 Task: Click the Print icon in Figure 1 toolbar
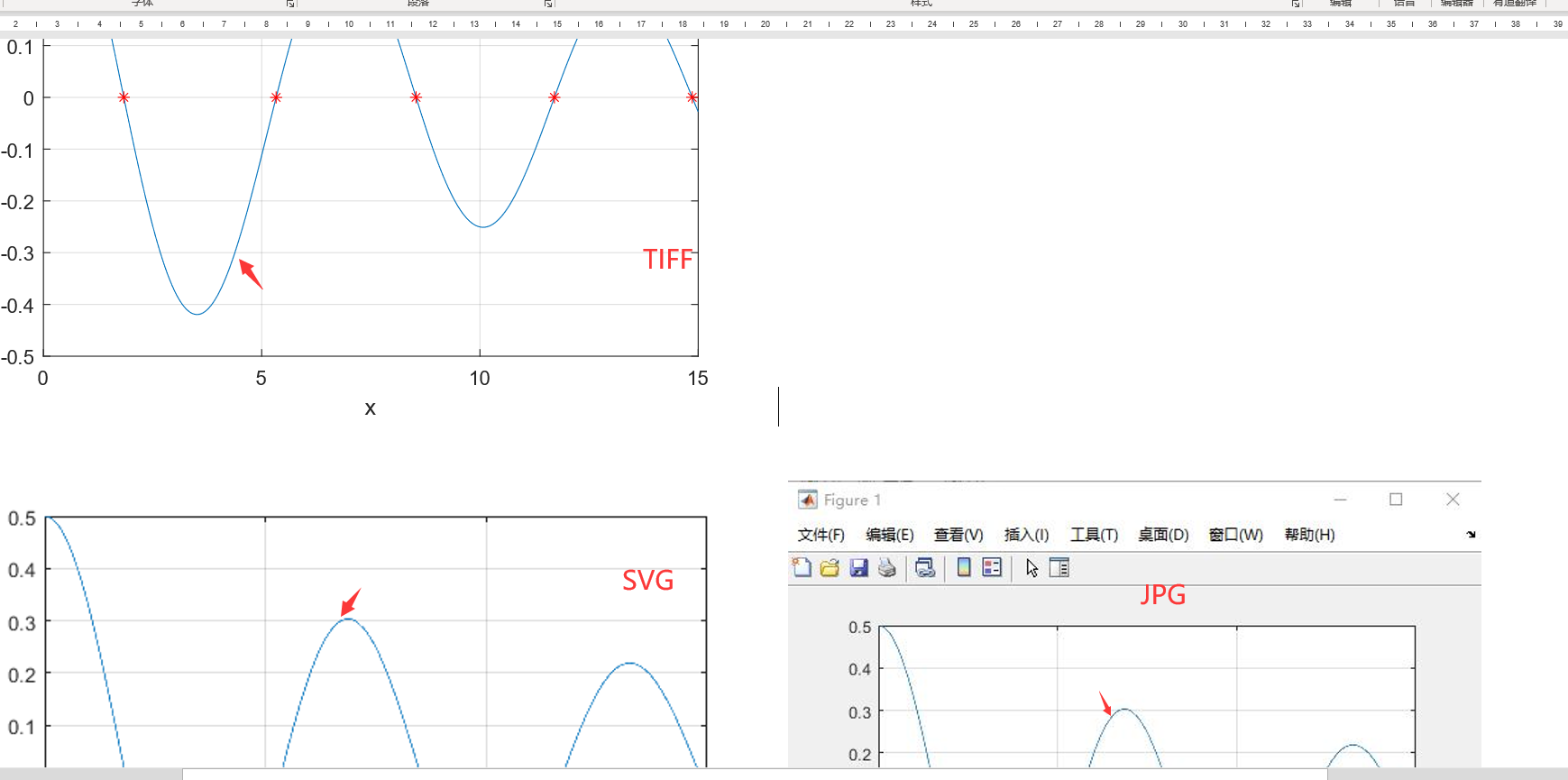(887, 567)
